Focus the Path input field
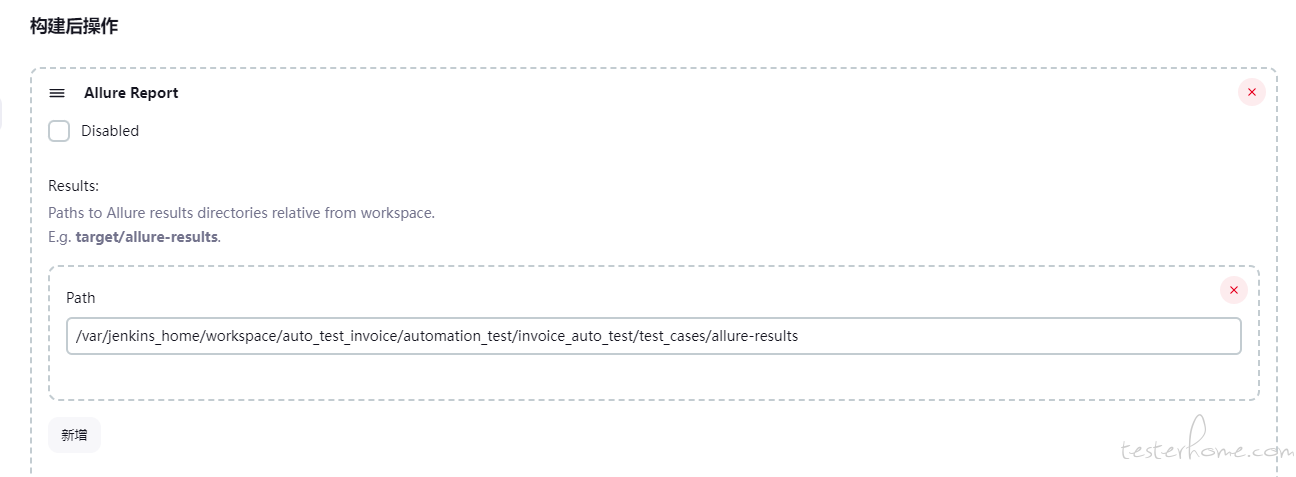Screen dimensions: 1296x477 654,336
